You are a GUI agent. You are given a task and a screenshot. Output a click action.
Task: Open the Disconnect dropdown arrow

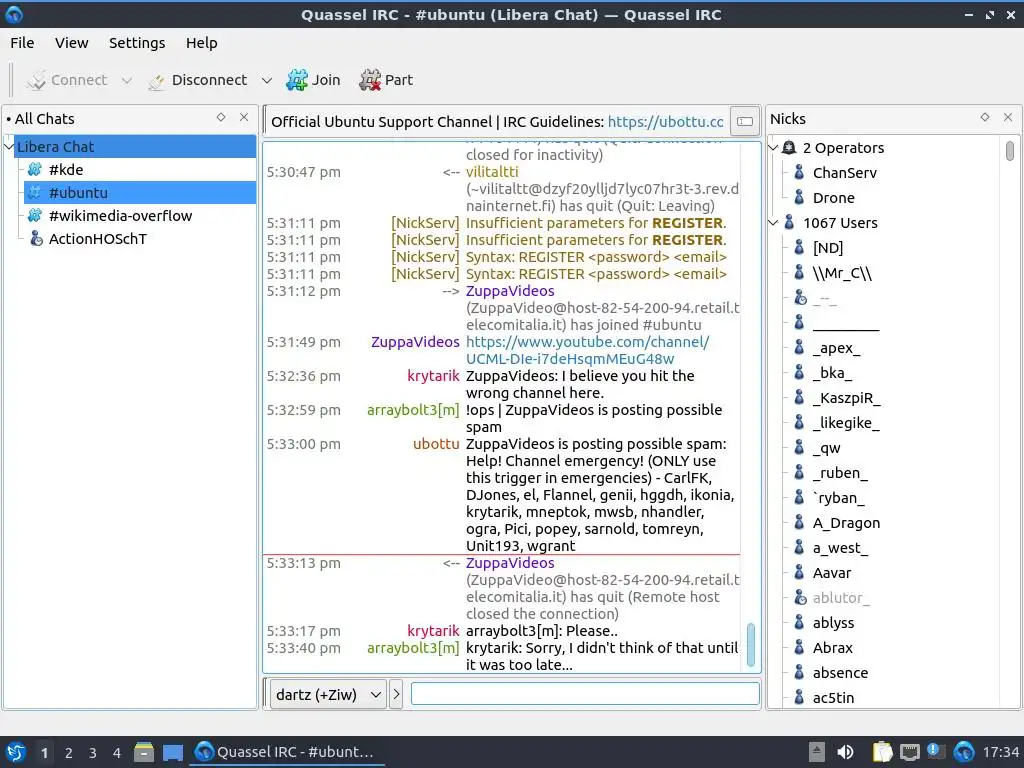click(x=266, y=80)
